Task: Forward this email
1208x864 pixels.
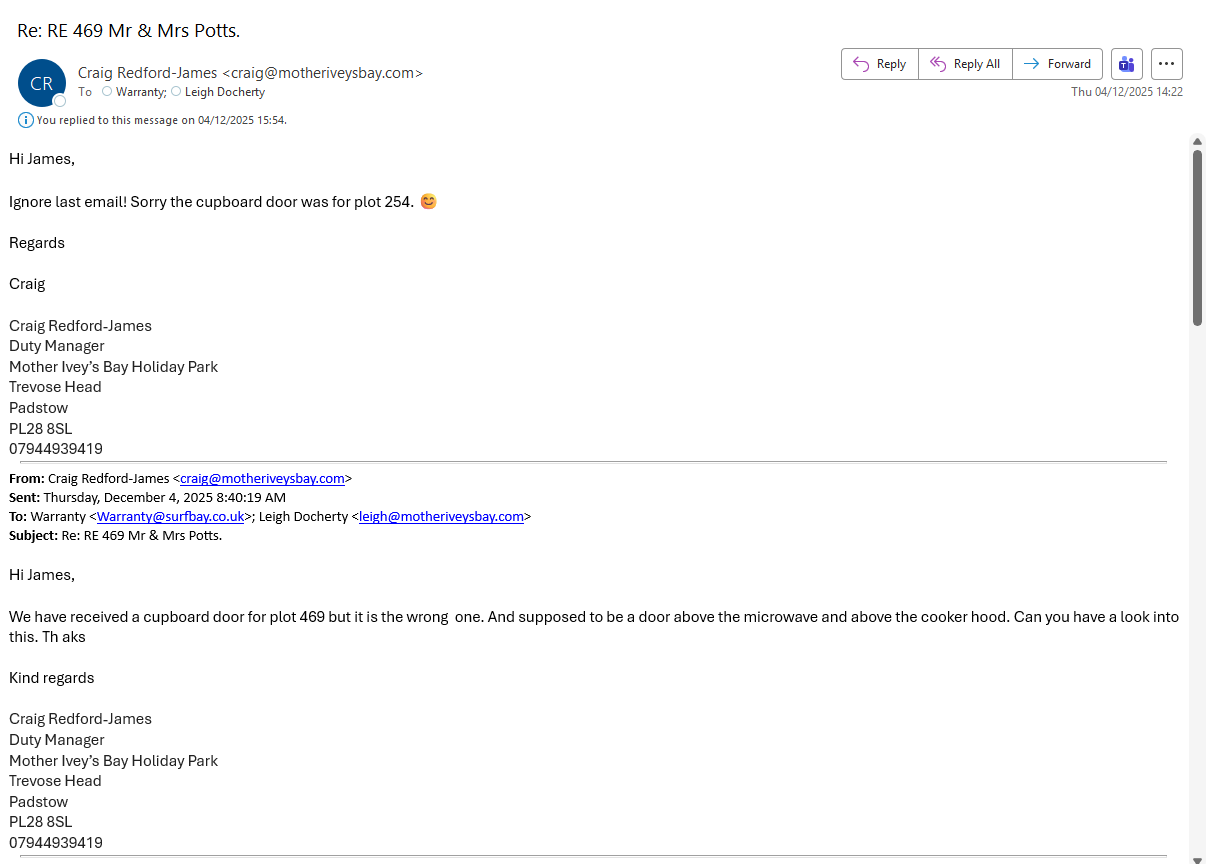Action: pos(1057,64)
